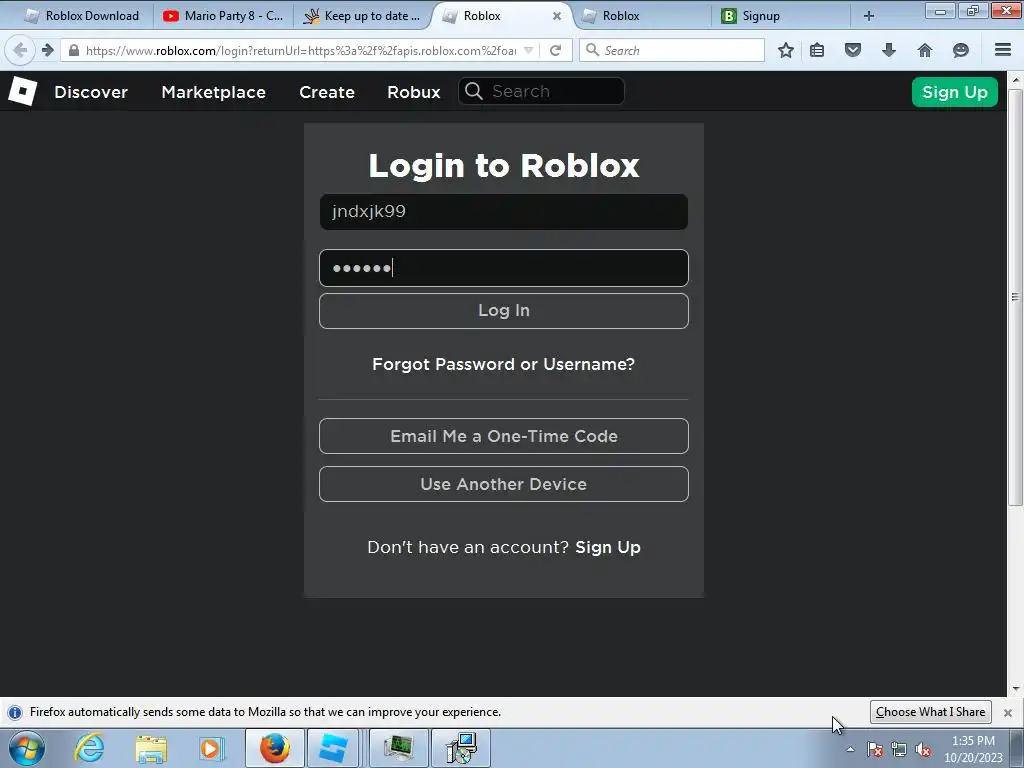This screenshot has height=768, width=1024.
Task: Open the network computers taskbar icon
Action: pos(398,748)
